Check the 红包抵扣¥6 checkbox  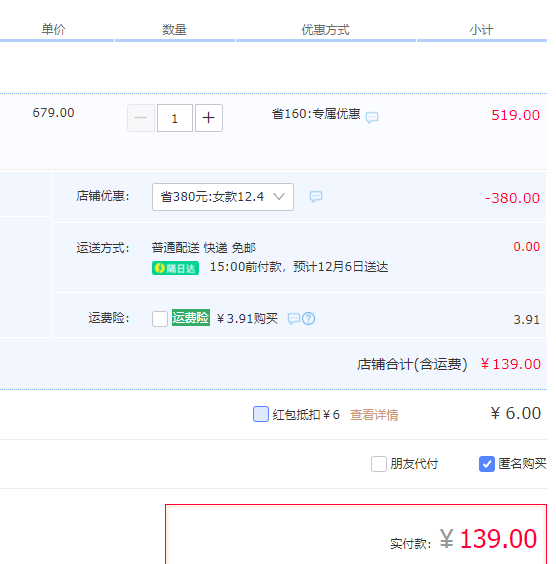click(x=261, y=414)
